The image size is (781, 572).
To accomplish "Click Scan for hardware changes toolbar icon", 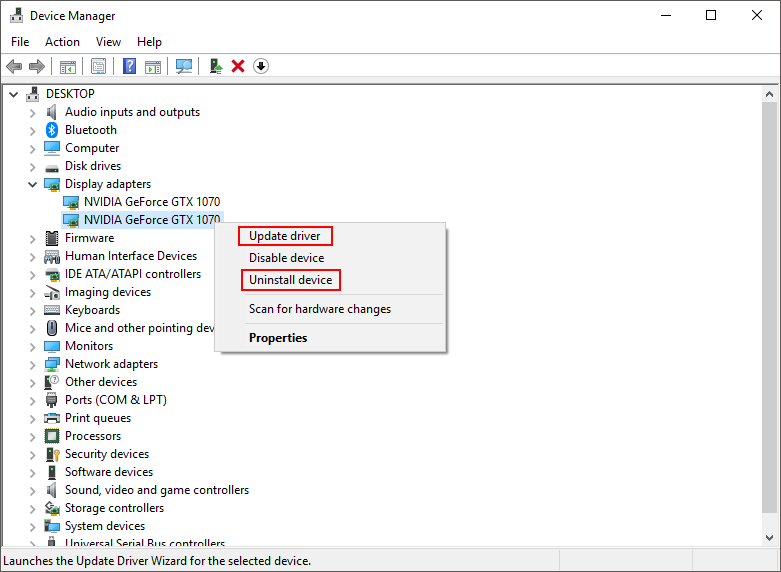I will 184,66.
